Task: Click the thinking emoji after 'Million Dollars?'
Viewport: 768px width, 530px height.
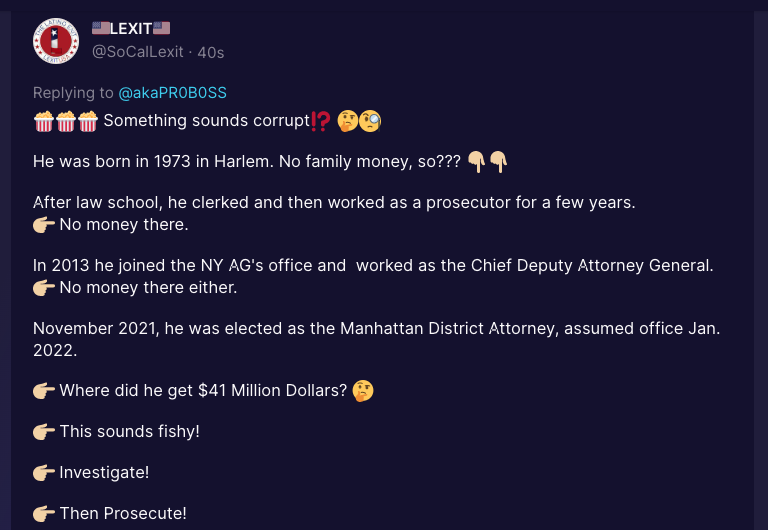Action: [363, 391]
